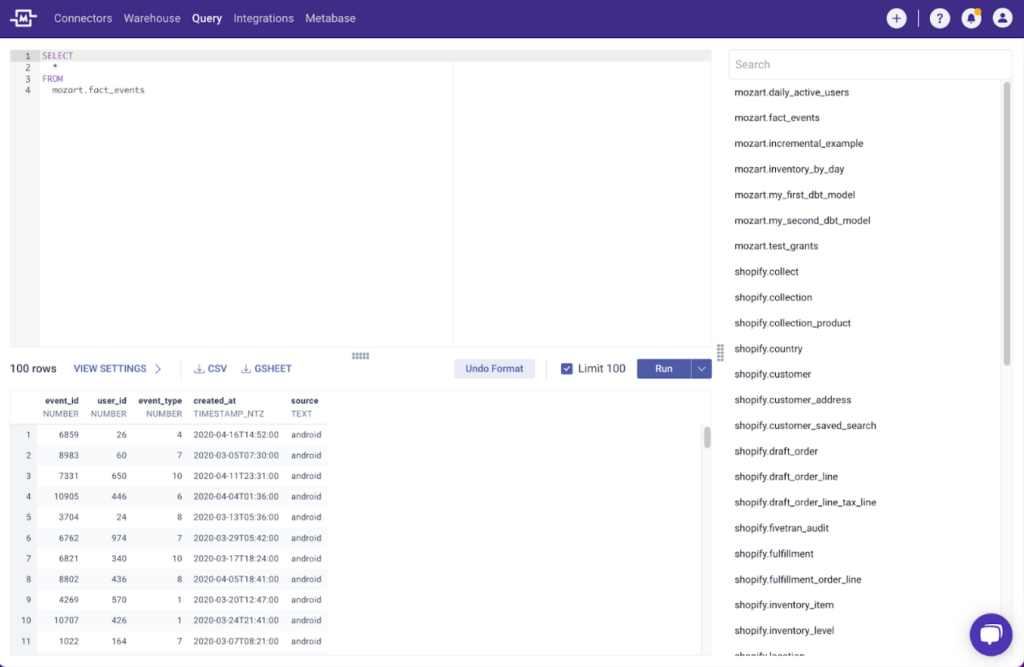Open the plus (create new) icon

coord(896,17)
